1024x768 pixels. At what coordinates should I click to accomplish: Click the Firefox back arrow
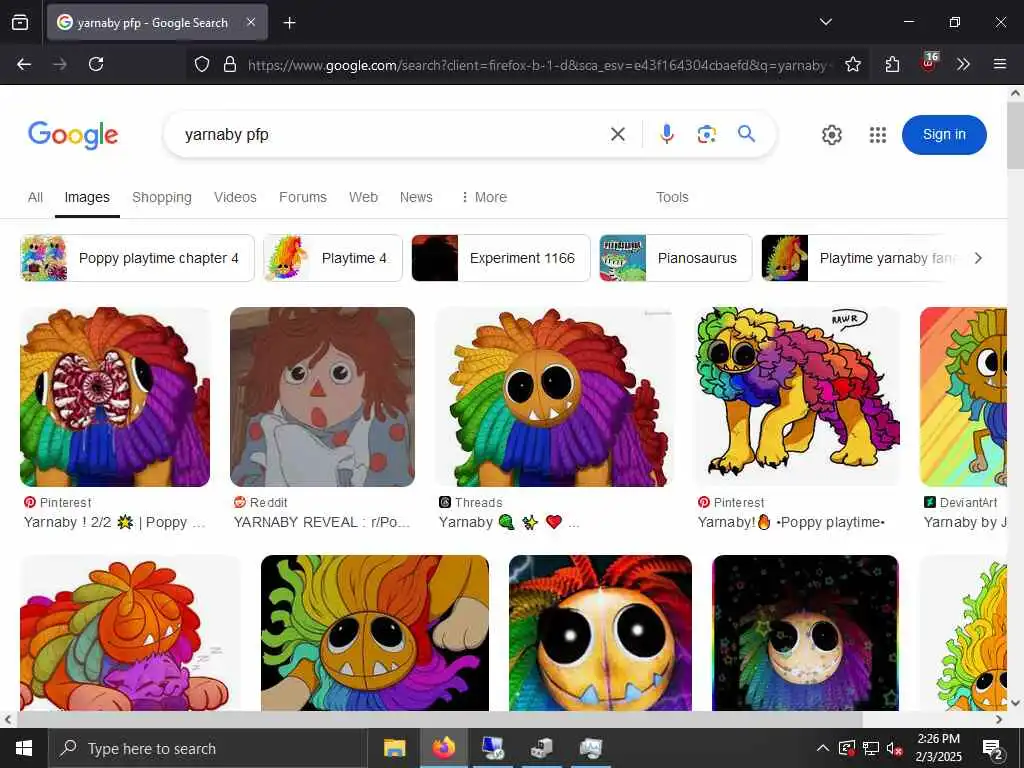point(24,64)
